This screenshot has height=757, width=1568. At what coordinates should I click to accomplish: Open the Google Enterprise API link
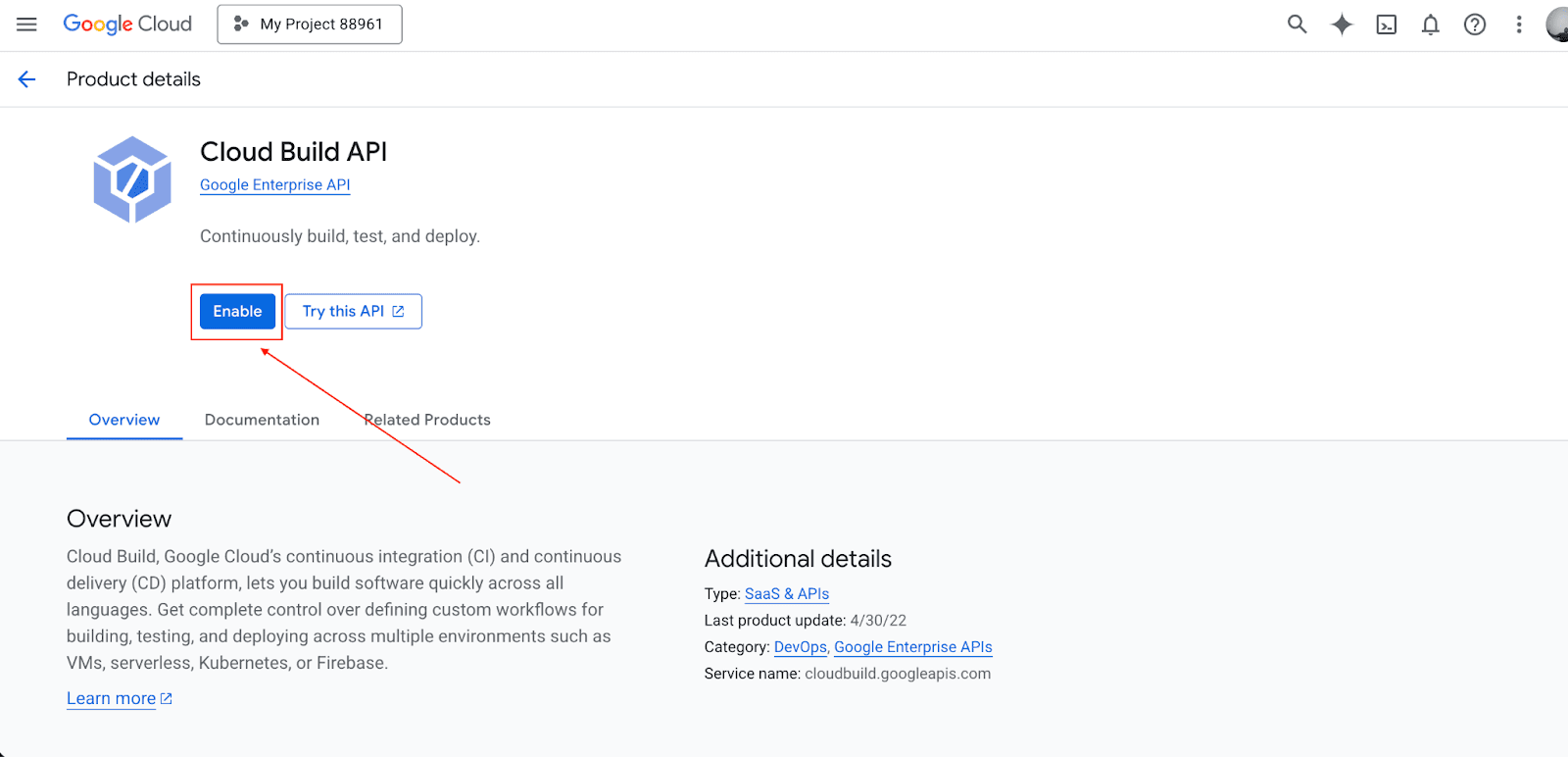pyautogui.click(x=274, y=184)
